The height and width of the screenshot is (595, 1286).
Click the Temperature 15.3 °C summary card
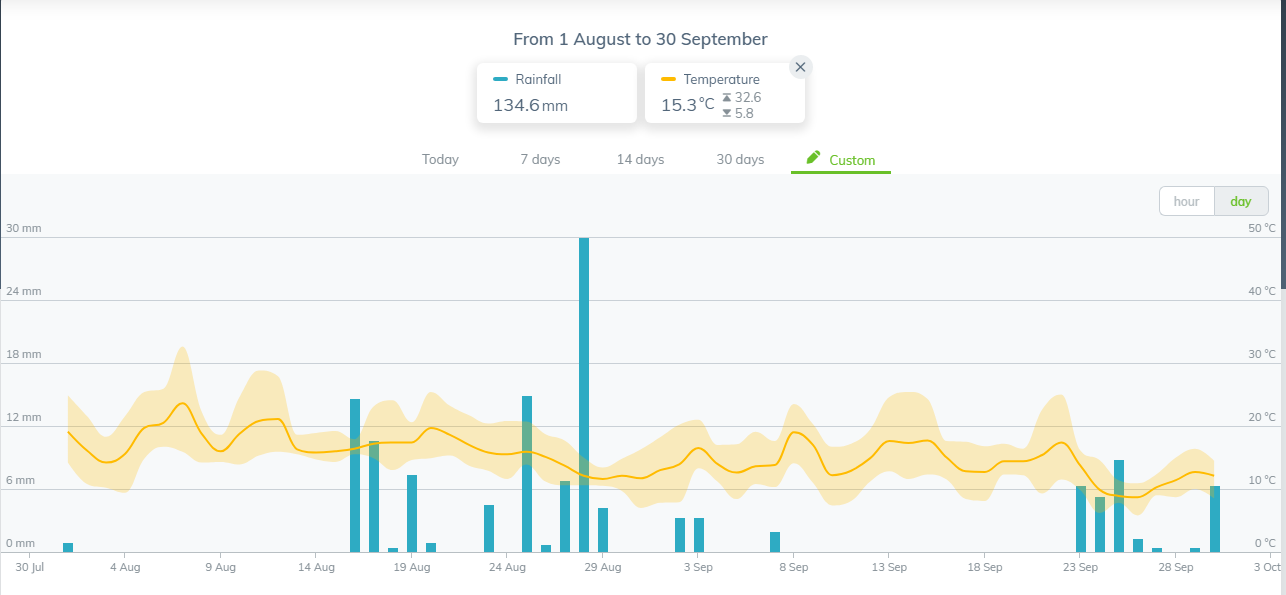click(x=725, y=93)
